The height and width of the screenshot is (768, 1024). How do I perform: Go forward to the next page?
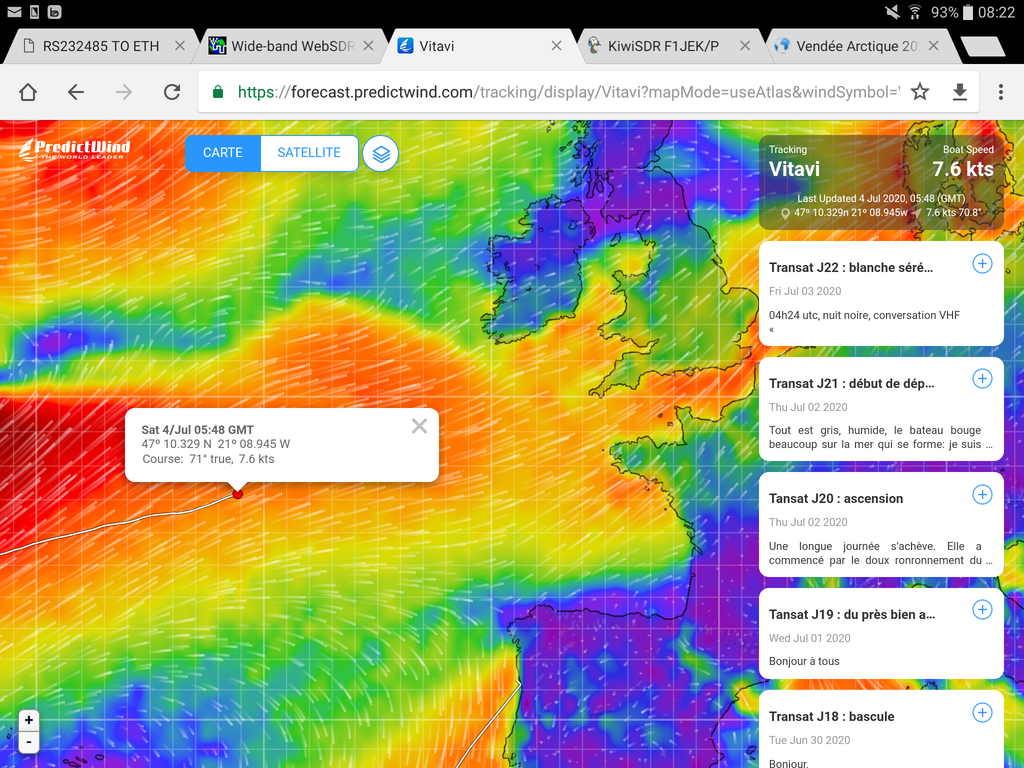click(124, 92)
